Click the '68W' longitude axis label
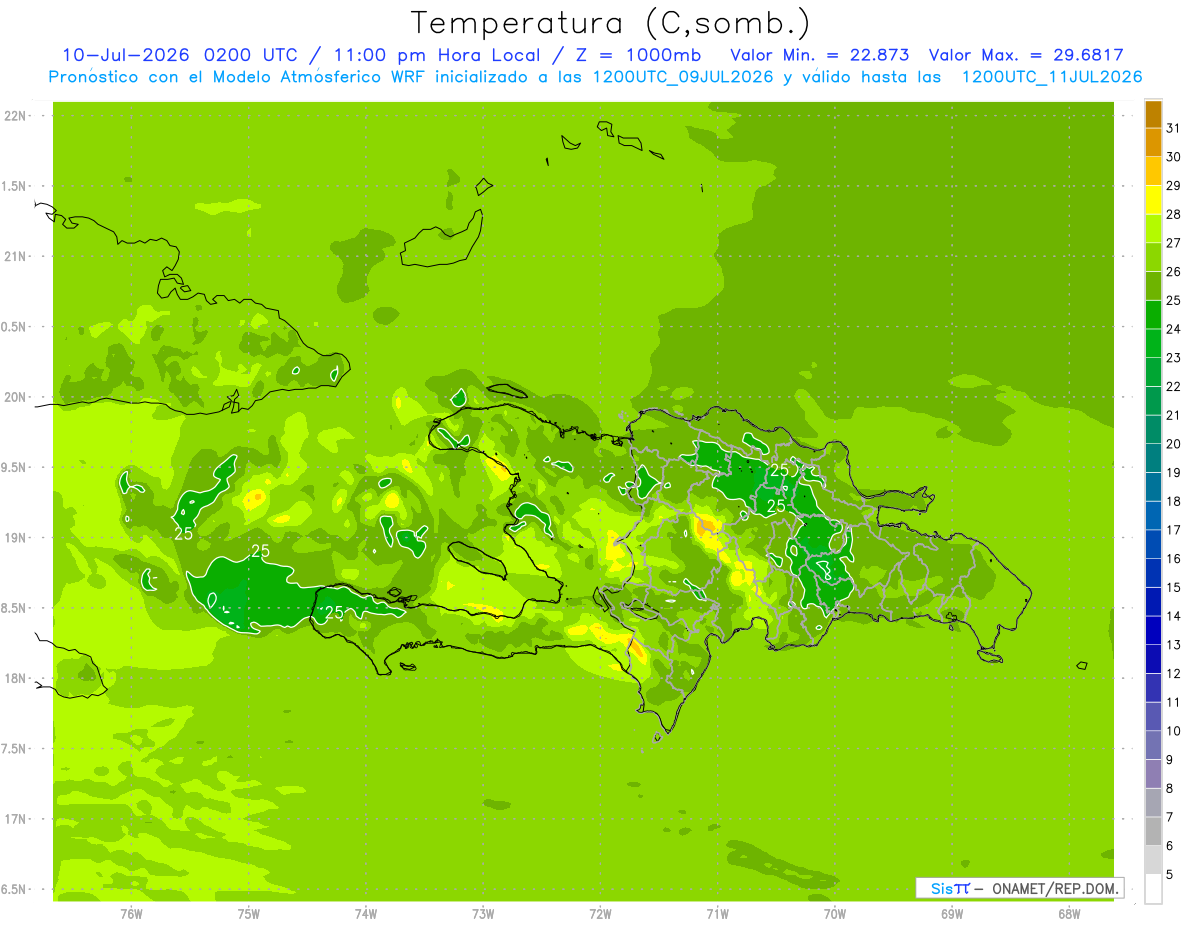Screen dimensions: 1200x927 click(1069, 914)
